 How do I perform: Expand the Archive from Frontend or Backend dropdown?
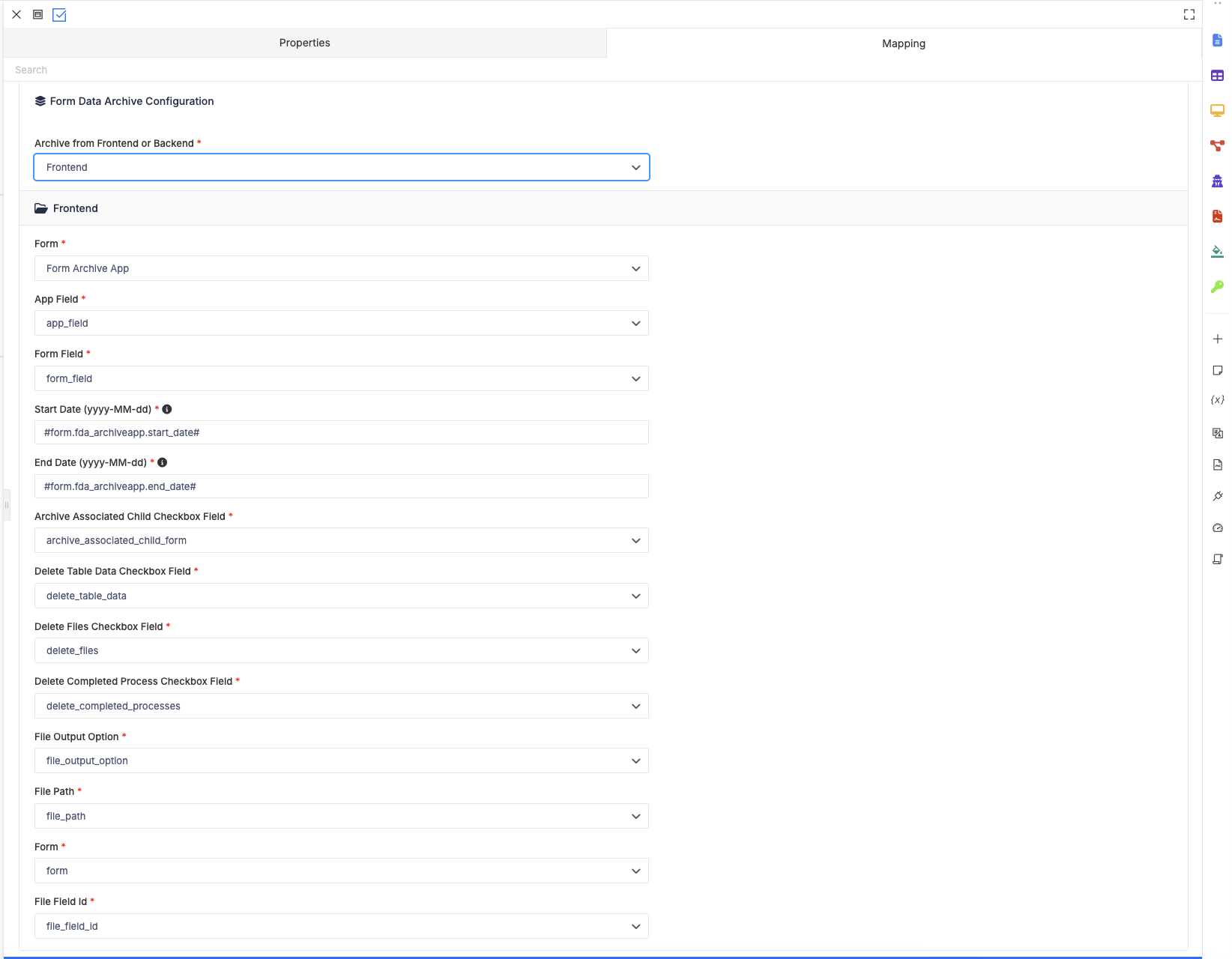[342, 167]
